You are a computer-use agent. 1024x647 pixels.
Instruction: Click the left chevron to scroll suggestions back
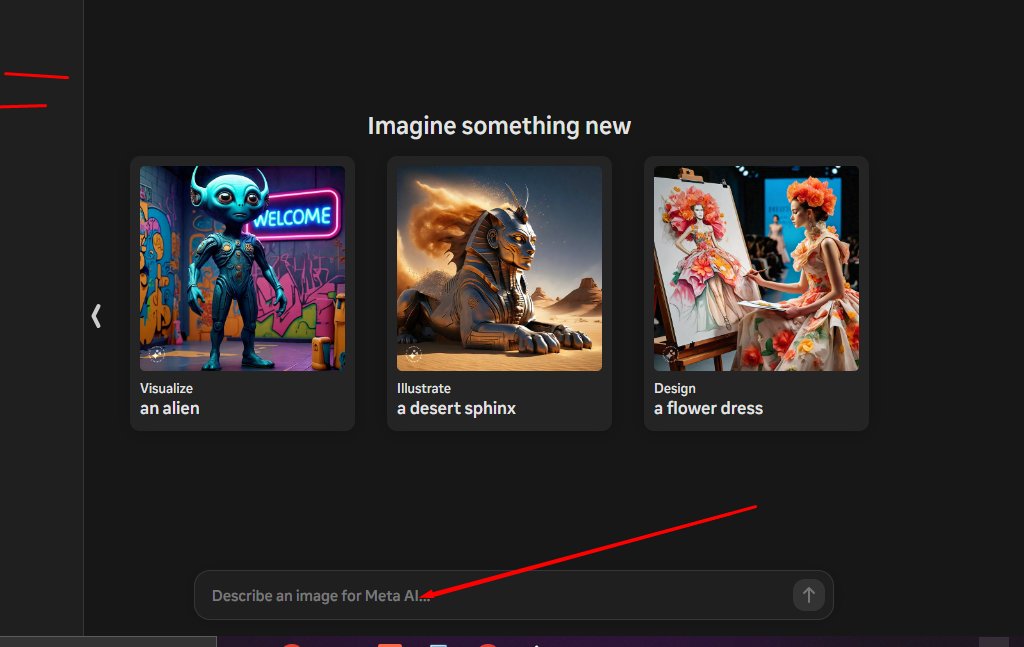click(x=96, y=317)
